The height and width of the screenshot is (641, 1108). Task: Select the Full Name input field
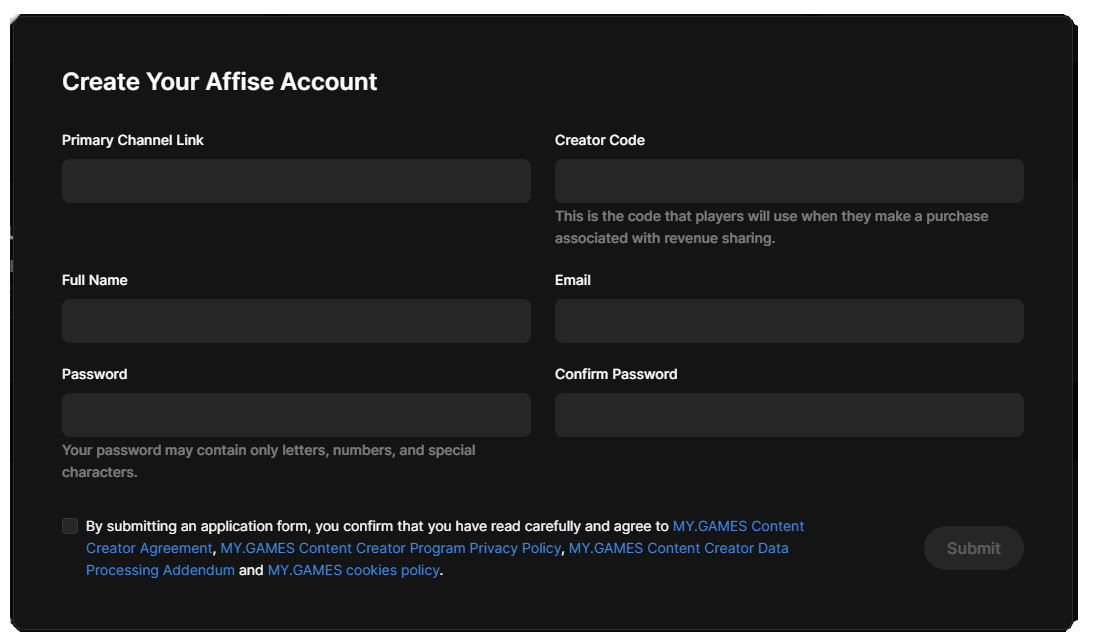click(x=296, y=321)
